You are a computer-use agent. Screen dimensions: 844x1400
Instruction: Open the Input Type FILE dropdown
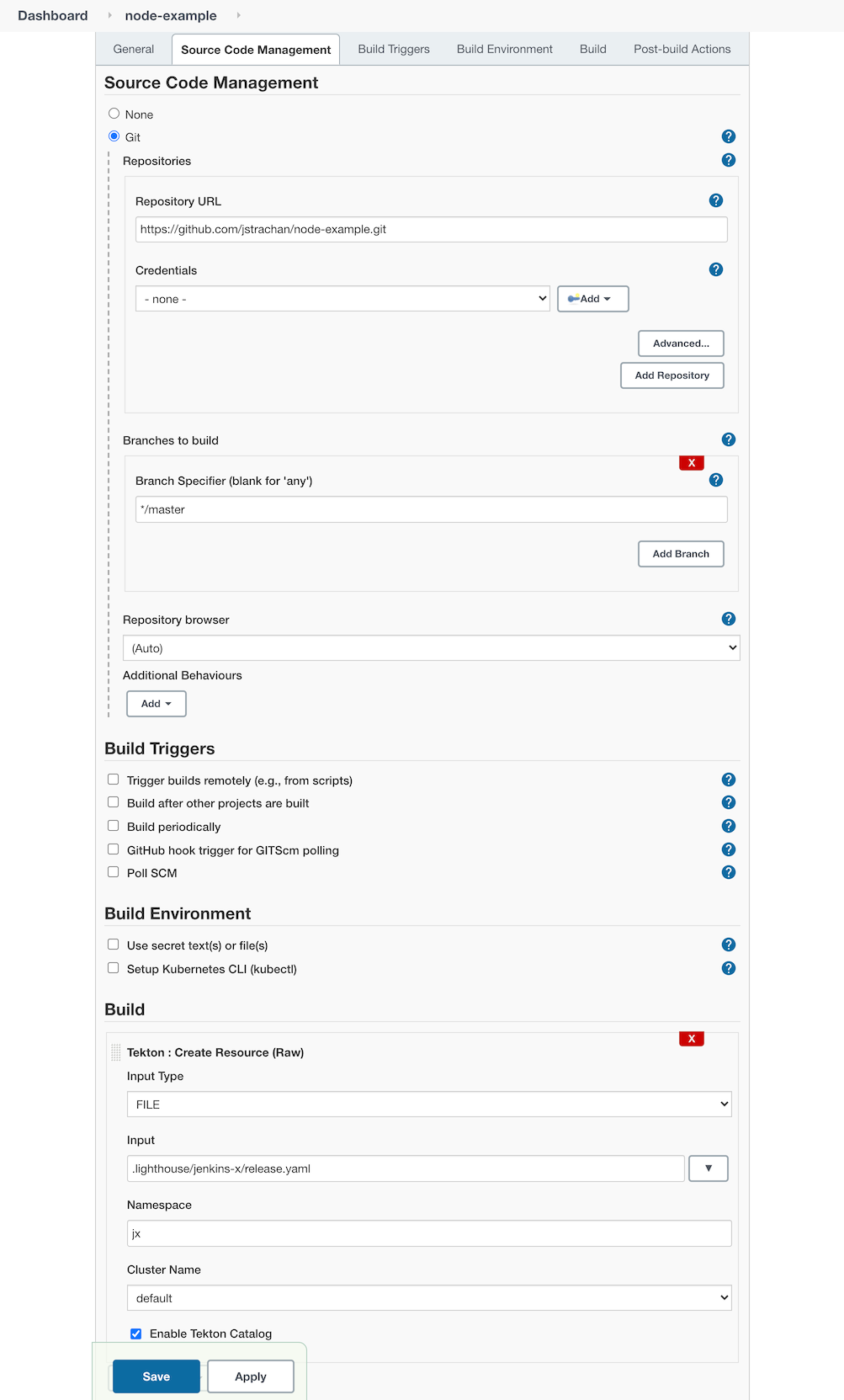pyautogui.click(x=428, y=1105)
